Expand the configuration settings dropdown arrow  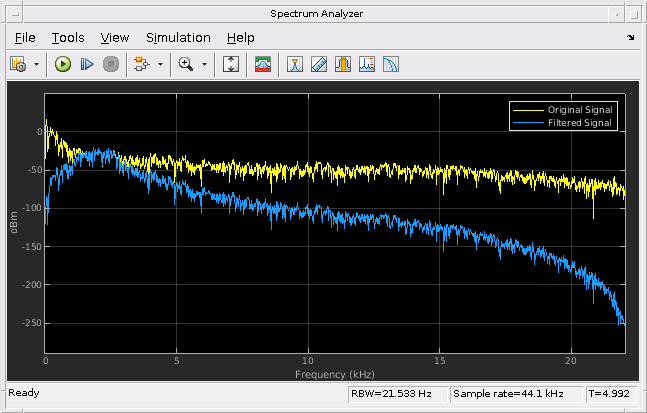pyautogui.click(x=37, y=64)
